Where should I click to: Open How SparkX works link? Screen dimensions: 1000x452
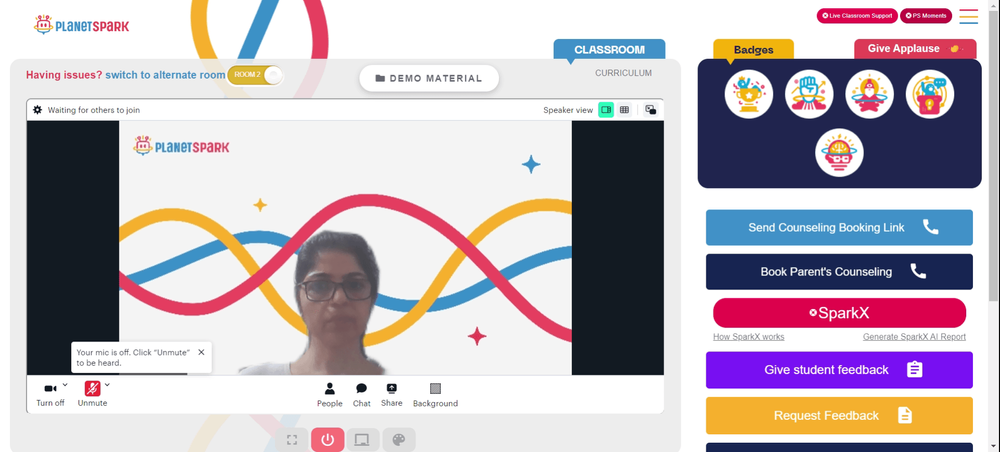tap(749, 337)
